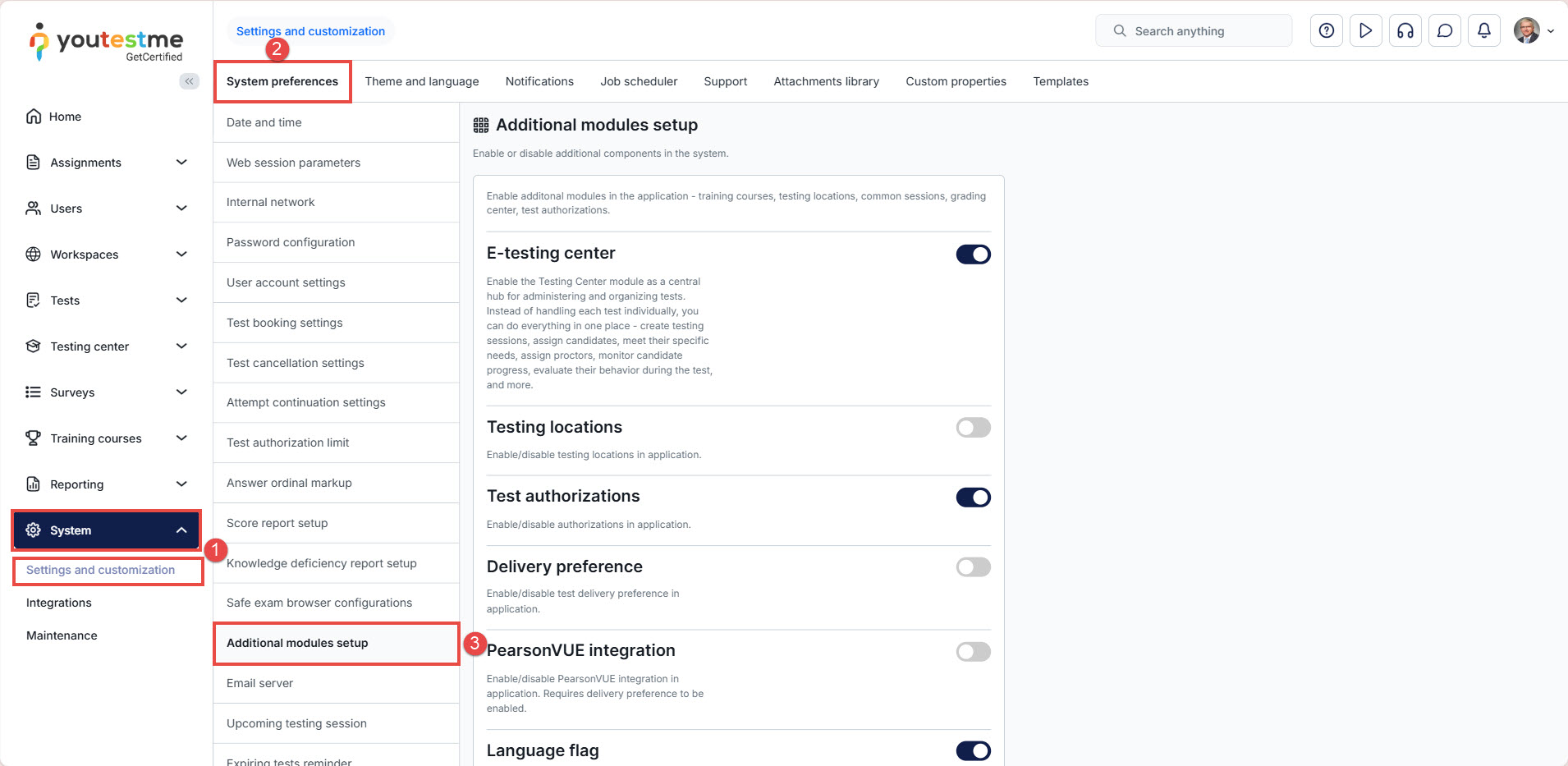This screenshot has width=1568, height=766.
Task: Click the Search anything field
Action: point(1194,31)
